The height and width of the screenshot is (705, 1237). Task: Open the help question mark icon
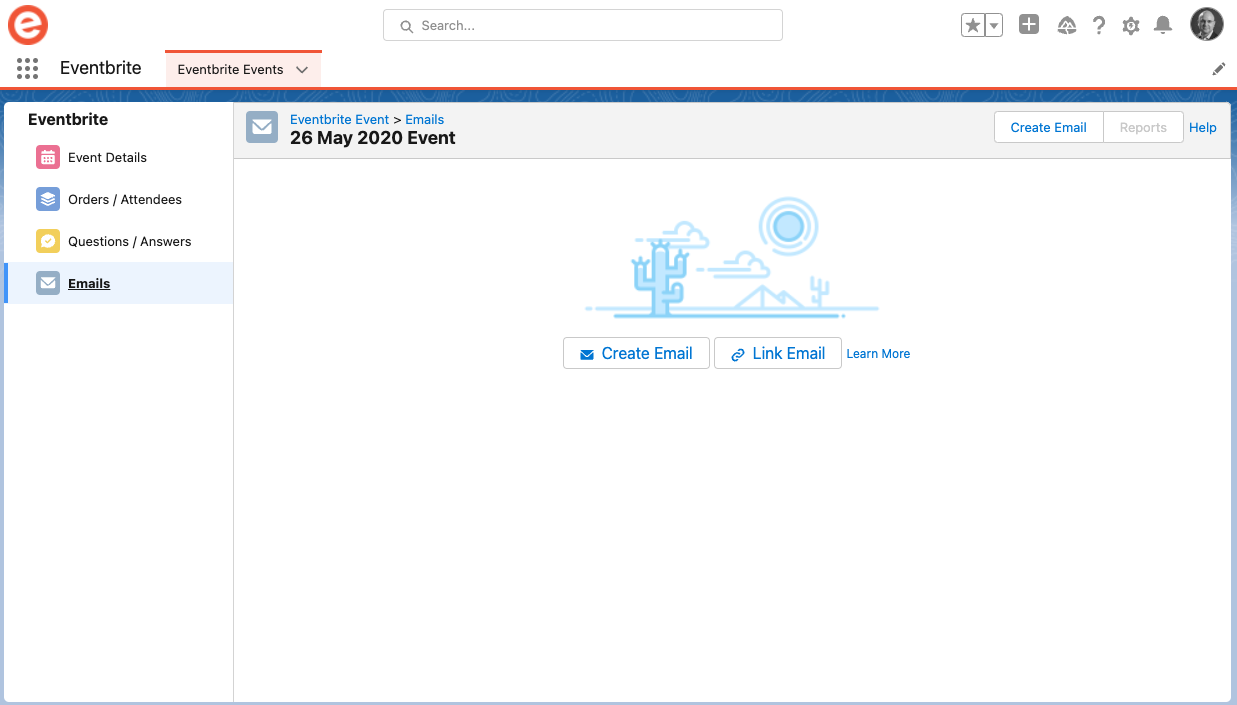point(1099,26)
